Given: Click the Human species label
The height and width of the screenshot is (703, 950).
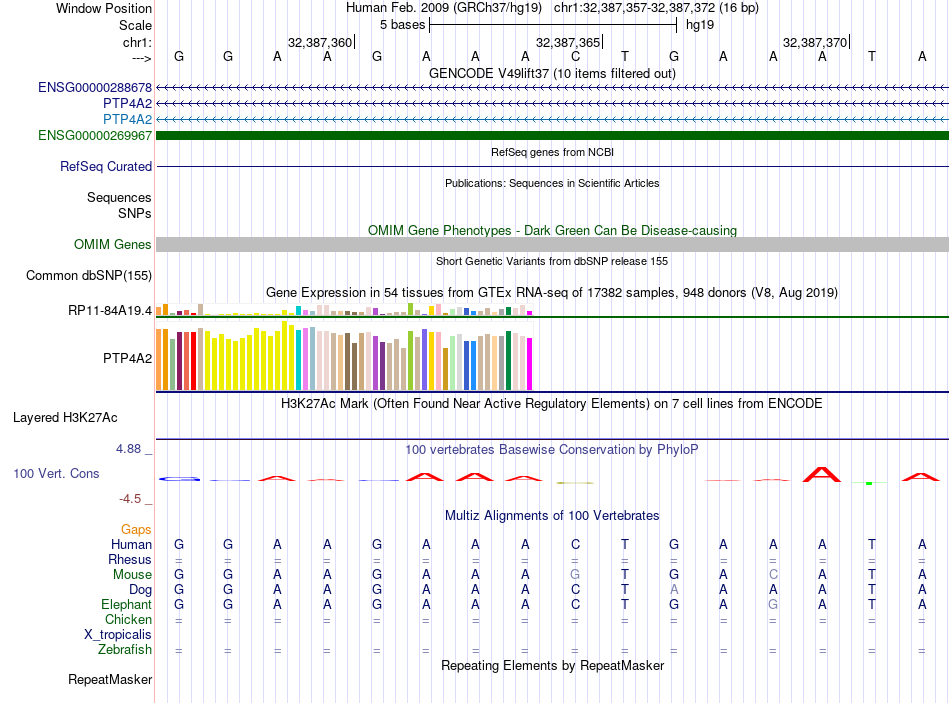Looking at the screenshot, I should click(x=131, y=544).
